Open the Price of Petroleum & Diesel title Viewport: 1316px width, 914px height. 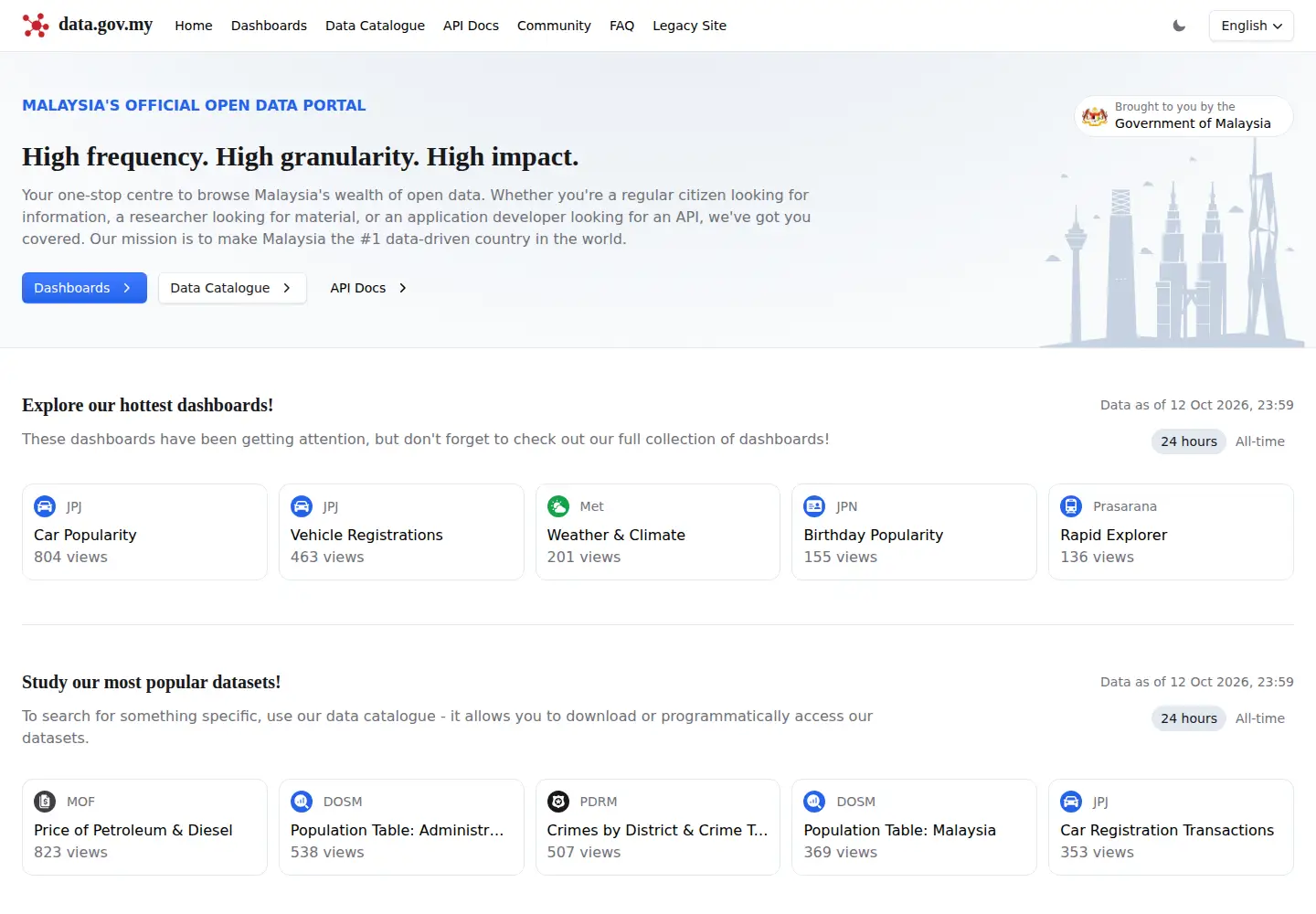tap(133, 830)
